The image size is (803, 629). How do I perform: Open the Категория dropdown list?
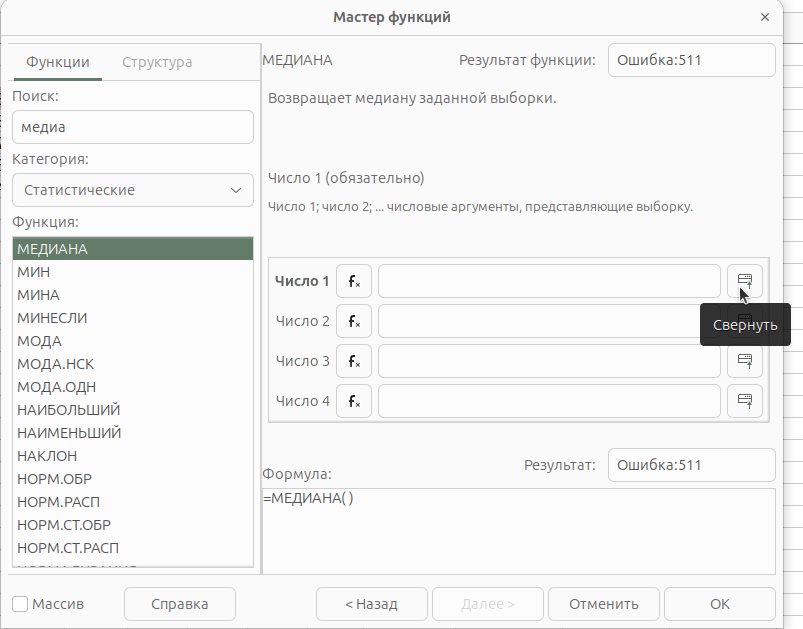[133, 190]
